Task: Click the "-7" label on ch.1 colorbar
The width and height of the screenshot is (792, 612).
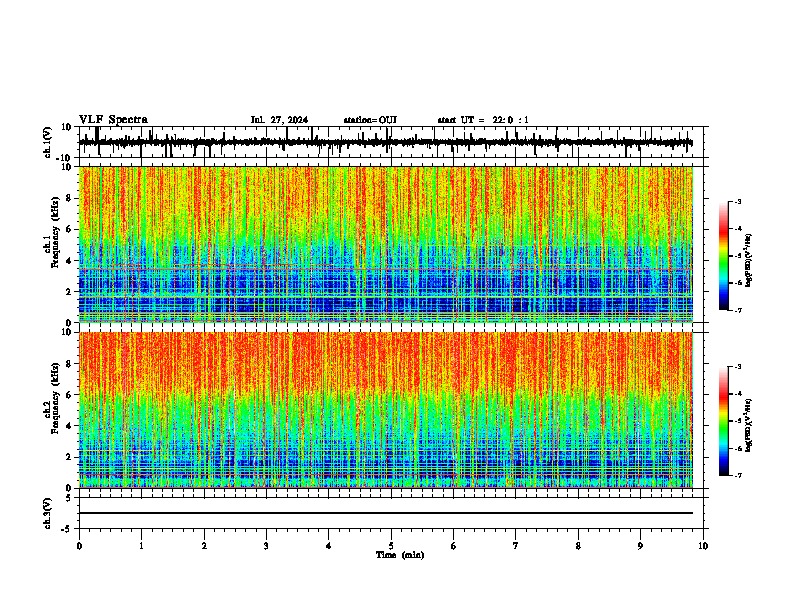Action: (738, 310)
